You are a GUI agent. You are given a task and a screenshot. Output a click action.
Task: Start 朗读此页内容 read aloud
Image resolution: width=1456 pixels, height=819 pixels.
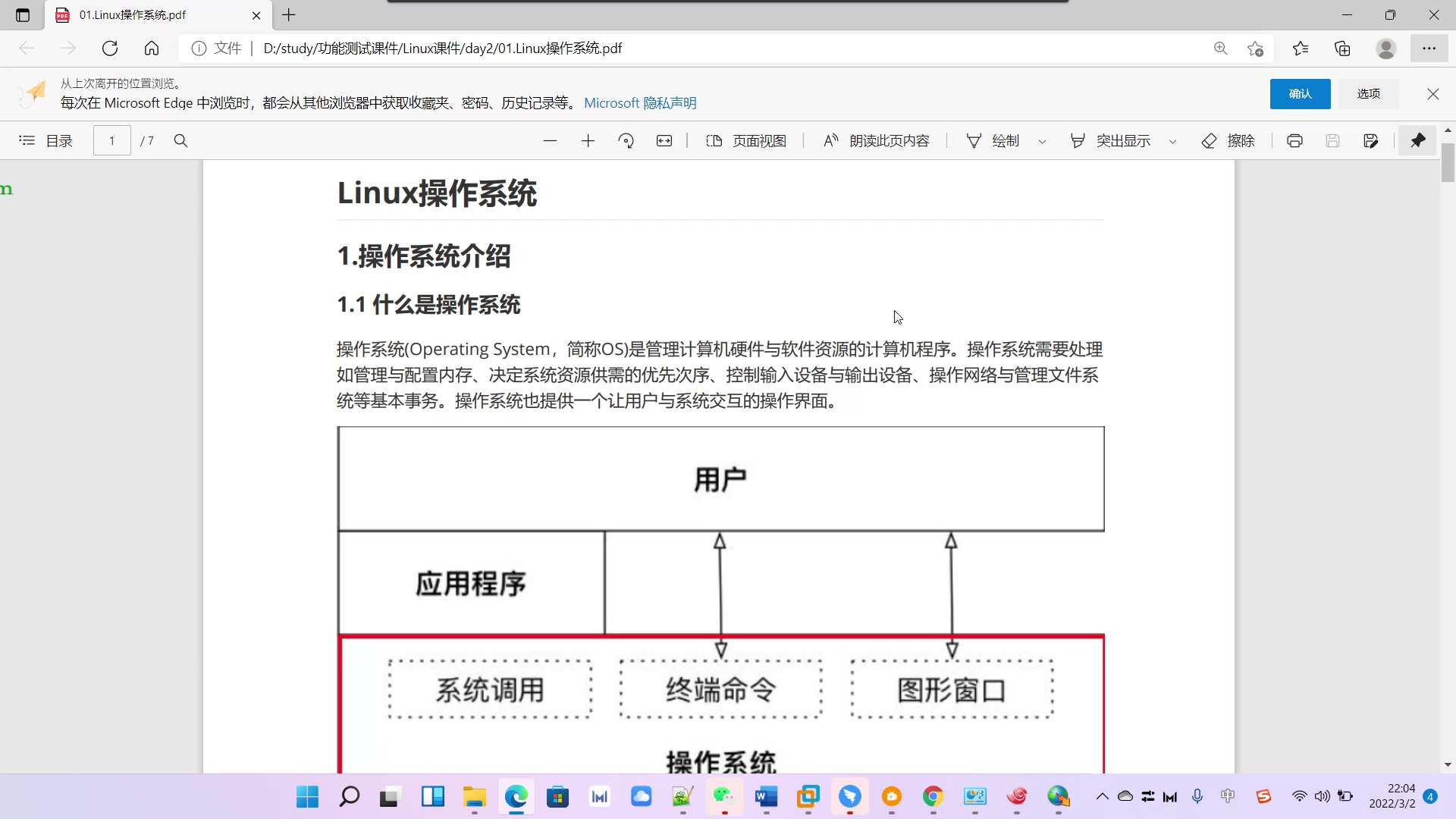click(x=877, y=141)
